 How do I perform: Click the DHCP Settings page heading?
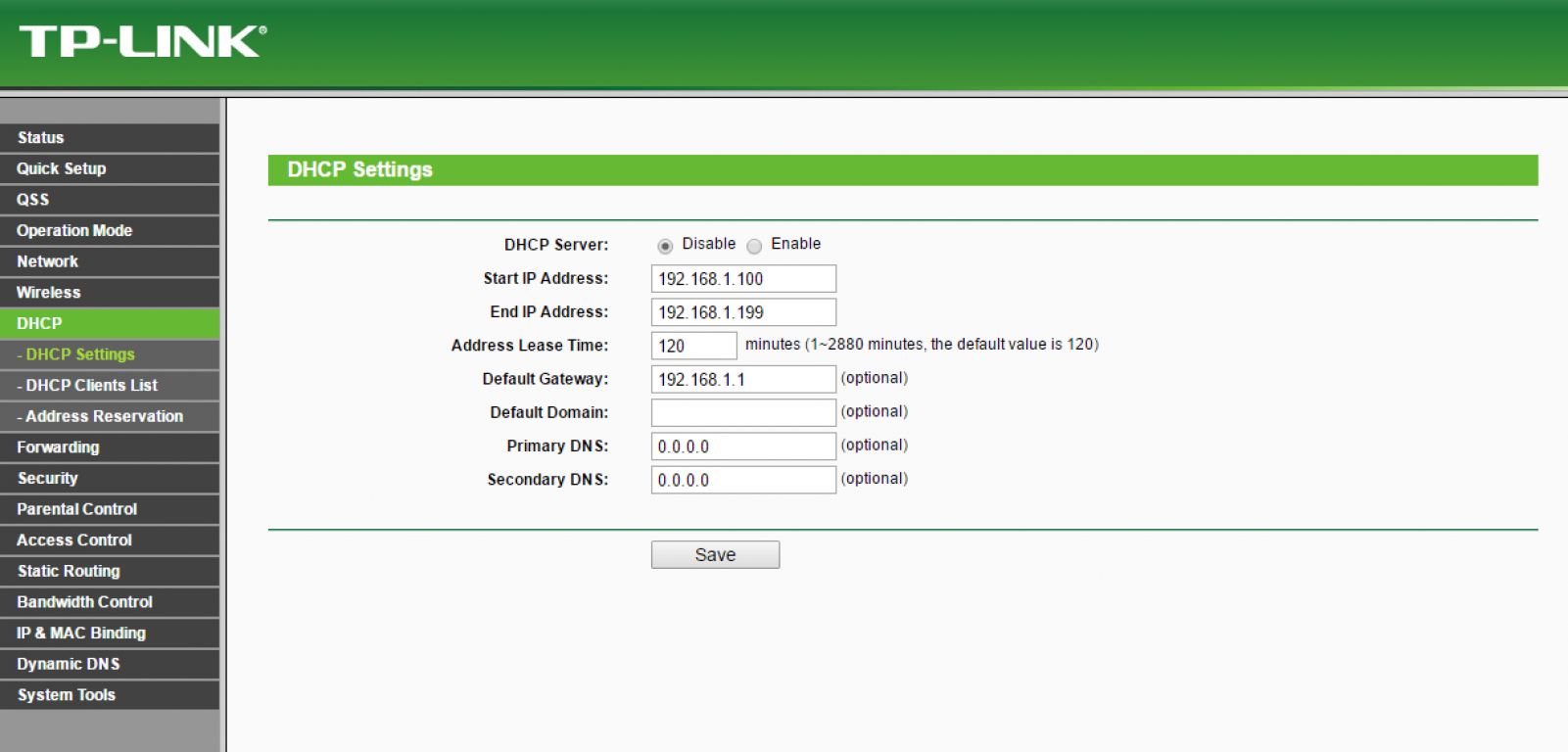pos(359,169)
